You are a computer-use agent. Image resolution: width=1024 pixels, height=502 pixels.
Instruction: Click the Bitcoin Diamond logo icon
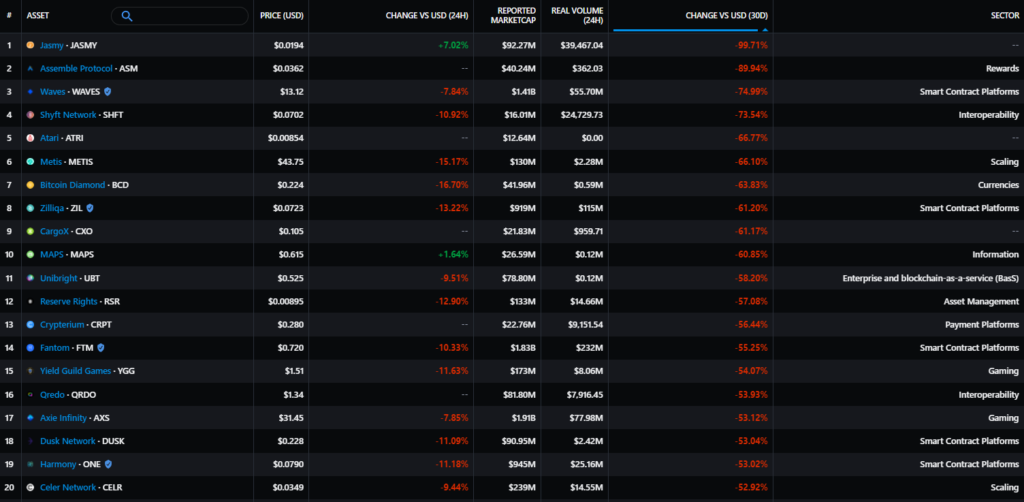tap(31, 185)
